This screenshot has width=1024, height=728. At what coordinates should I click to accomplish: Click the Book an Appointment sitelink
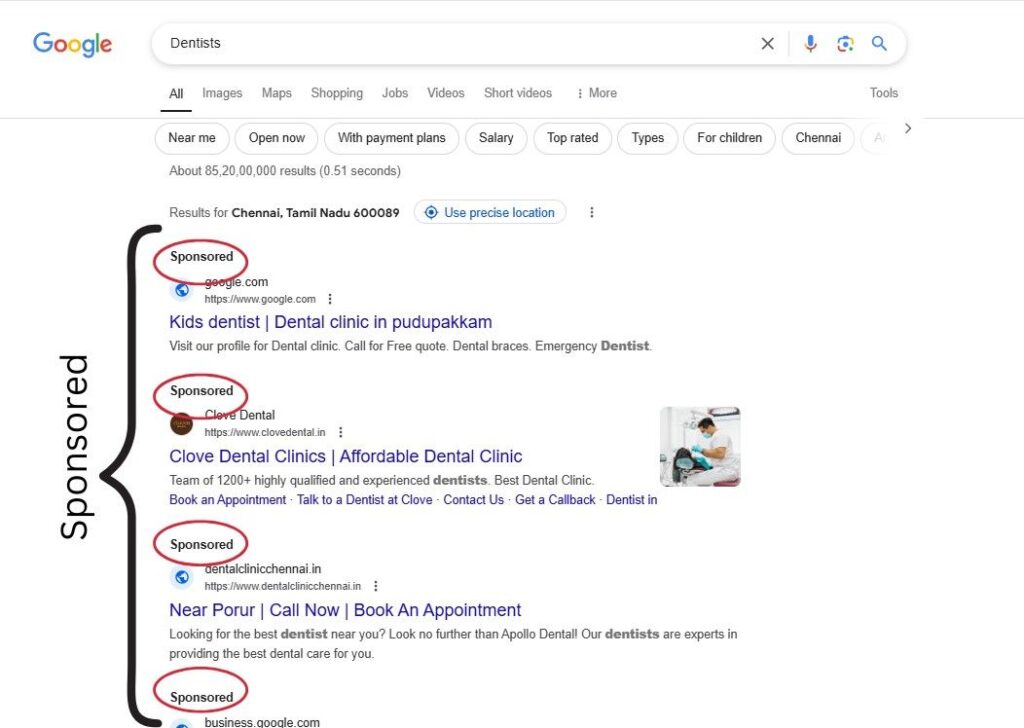227,500
